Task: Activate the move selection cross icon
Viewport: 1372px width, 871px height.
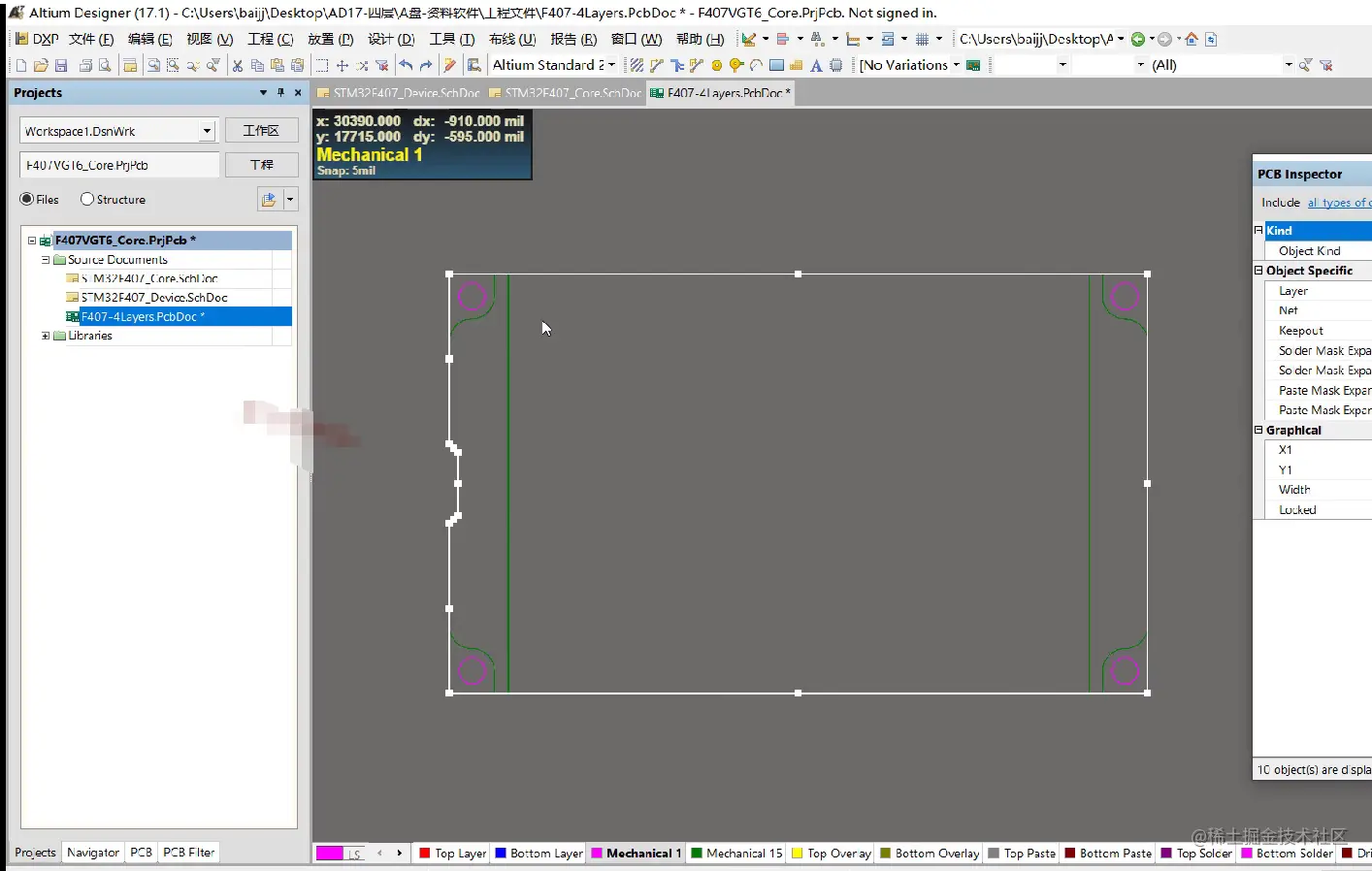Action: point(343,65)
